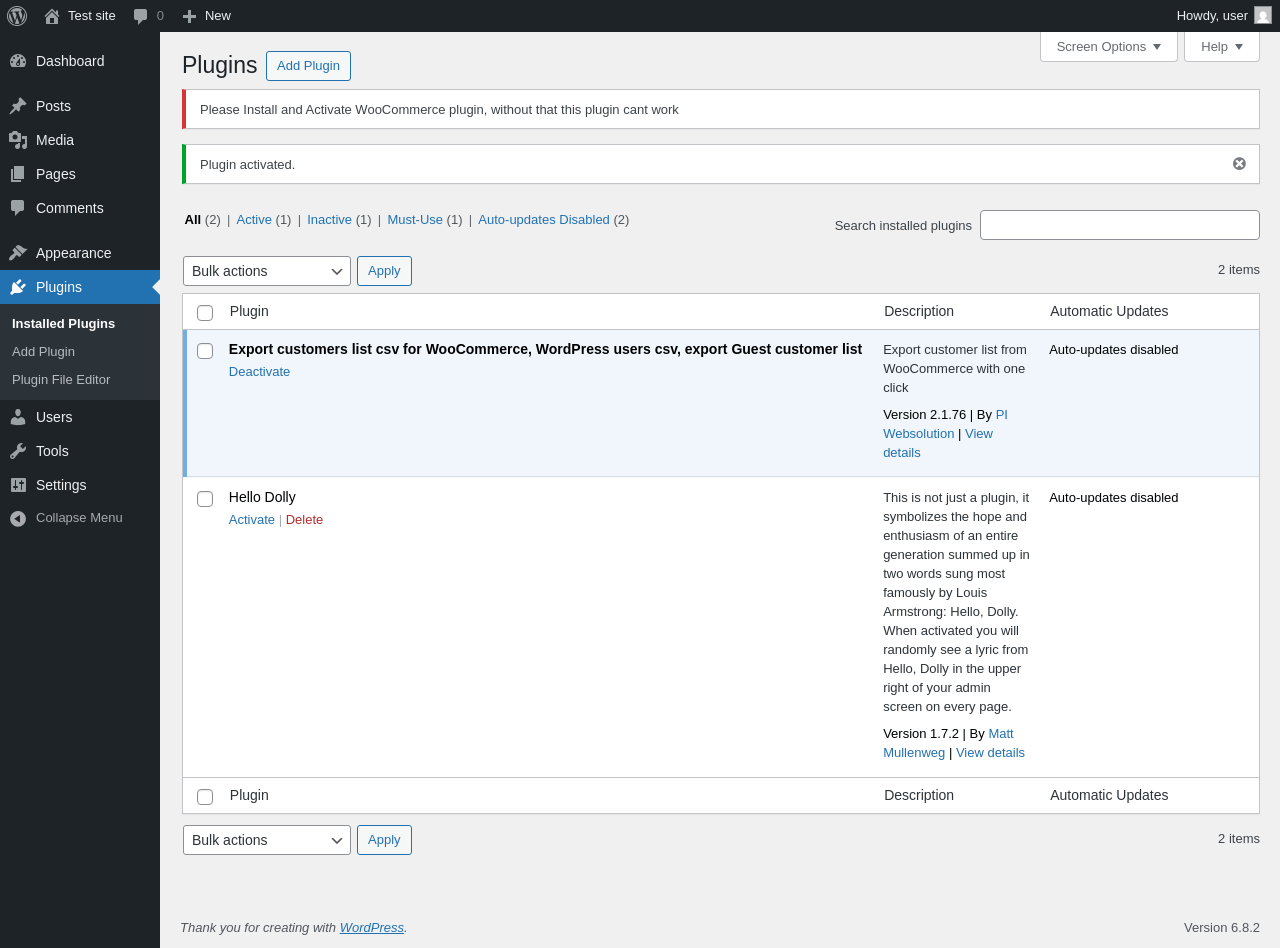Expand the Screen Options panel
The image size is (1280, 948).
(x=1109, y=46)
